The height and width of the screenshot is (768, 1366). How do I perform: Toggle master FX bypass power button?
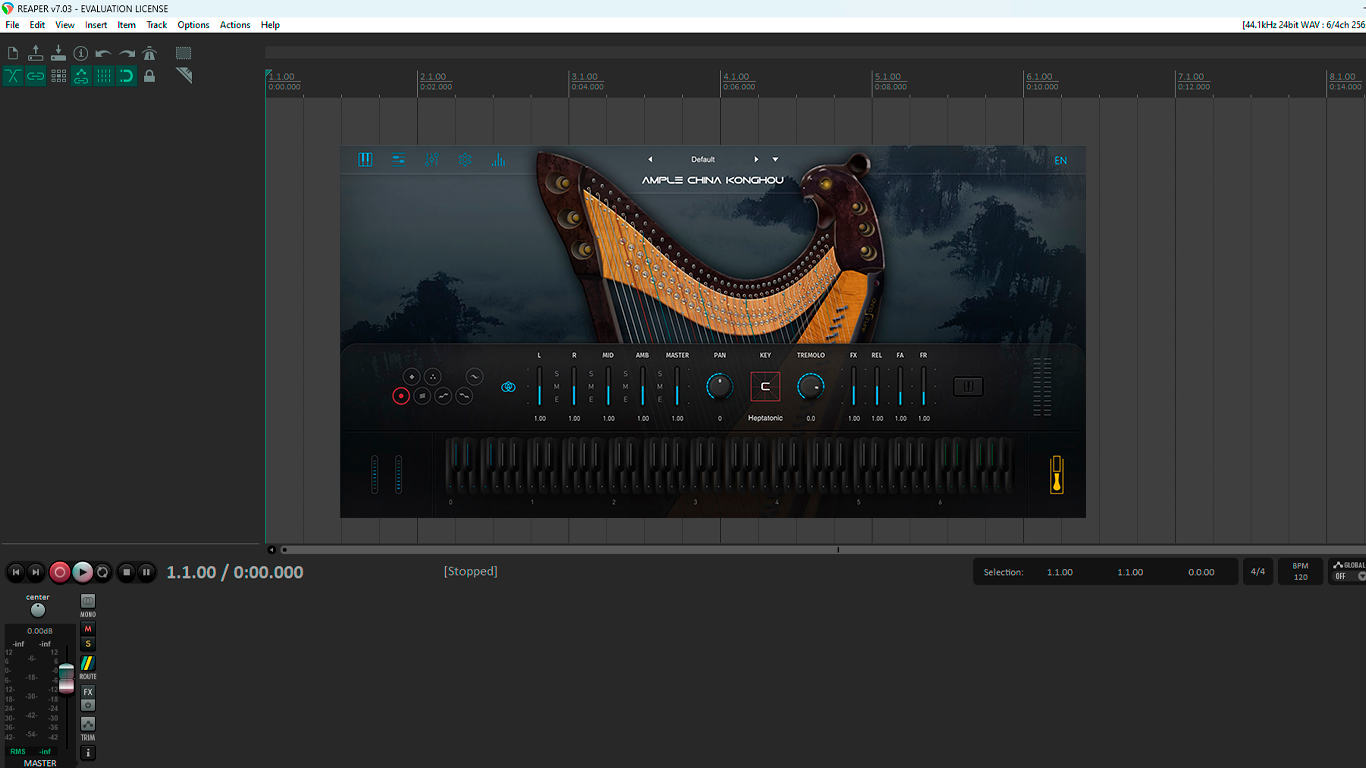(x=88, y=705)
